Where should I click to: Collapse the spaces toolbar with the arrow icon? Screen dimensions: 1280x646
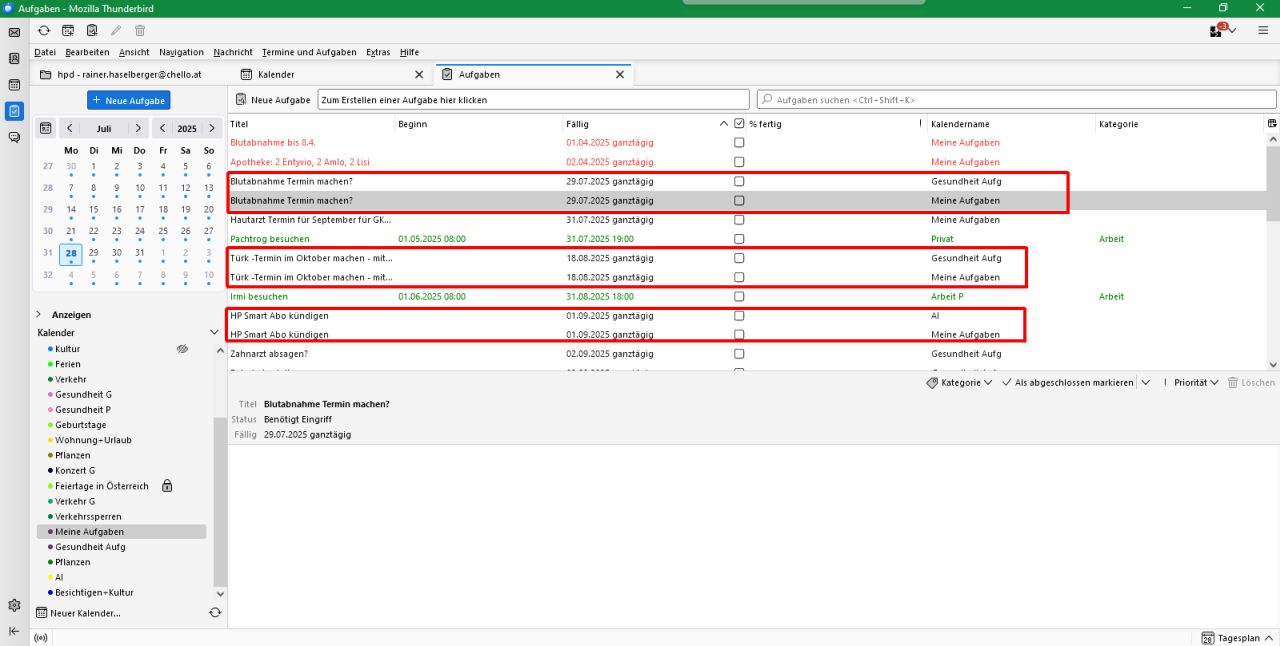click(x=14, y=631)
